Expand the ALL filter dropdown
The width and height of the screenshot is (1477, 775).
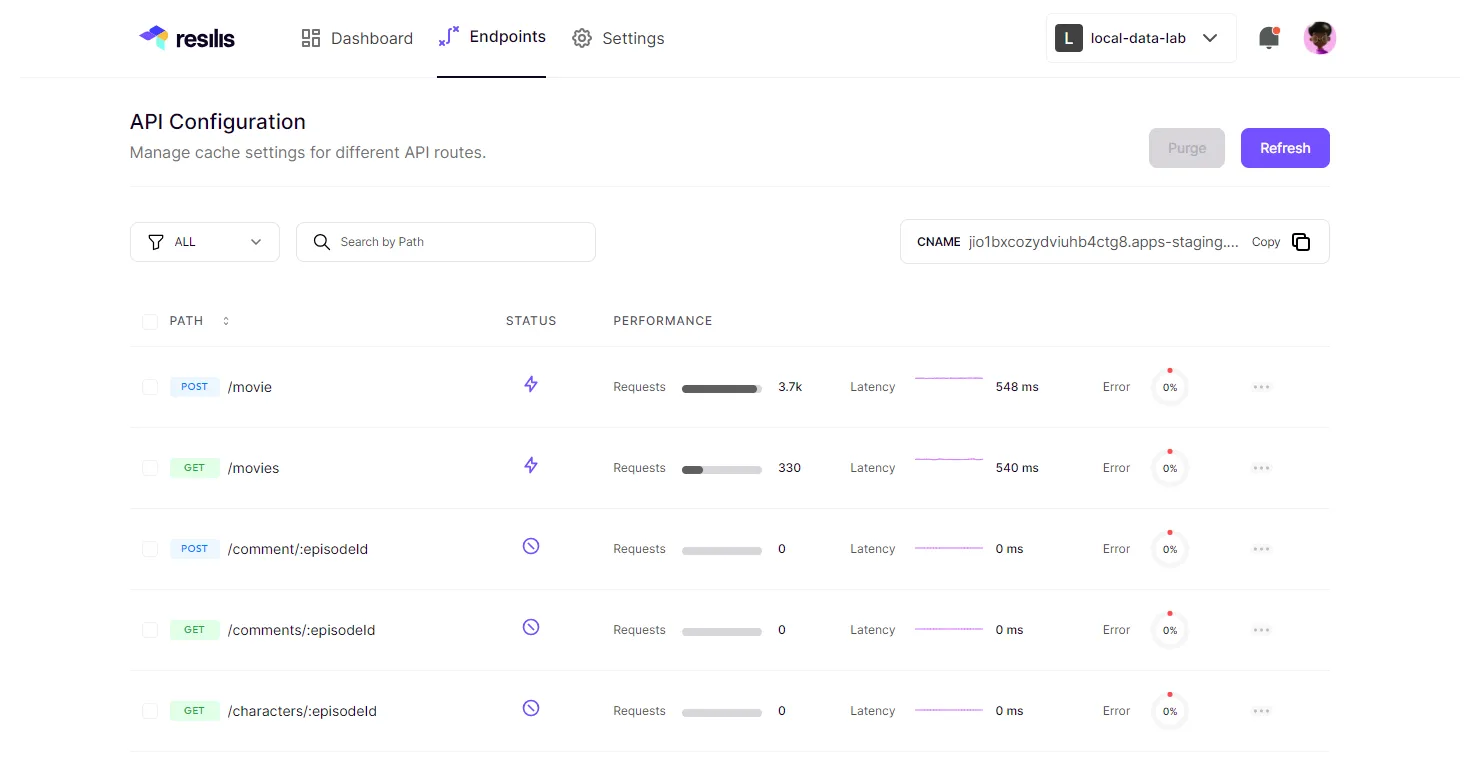(x=205, y=242)
